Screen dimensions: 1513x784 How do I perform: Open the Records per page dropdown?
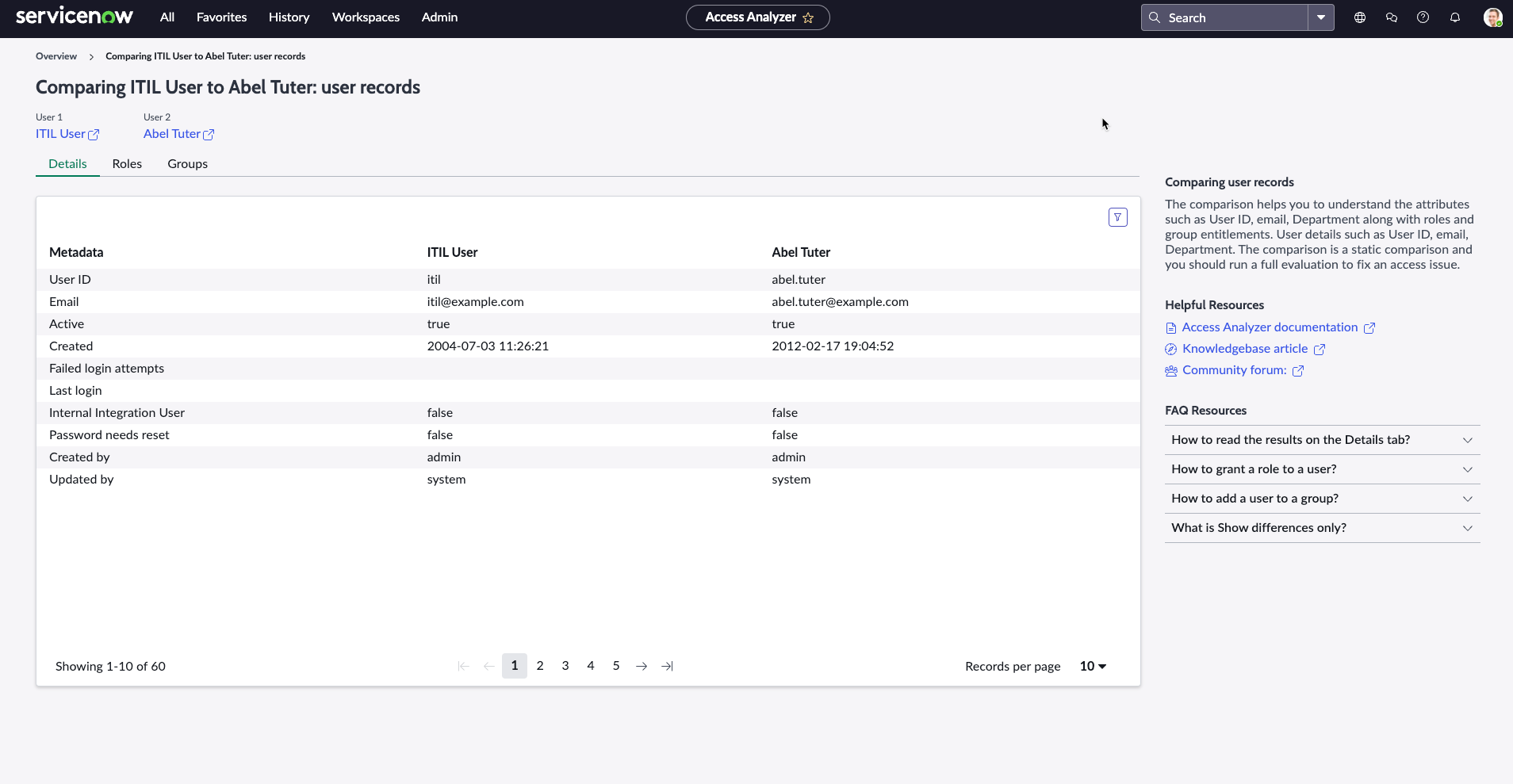tap(1093, 667)
